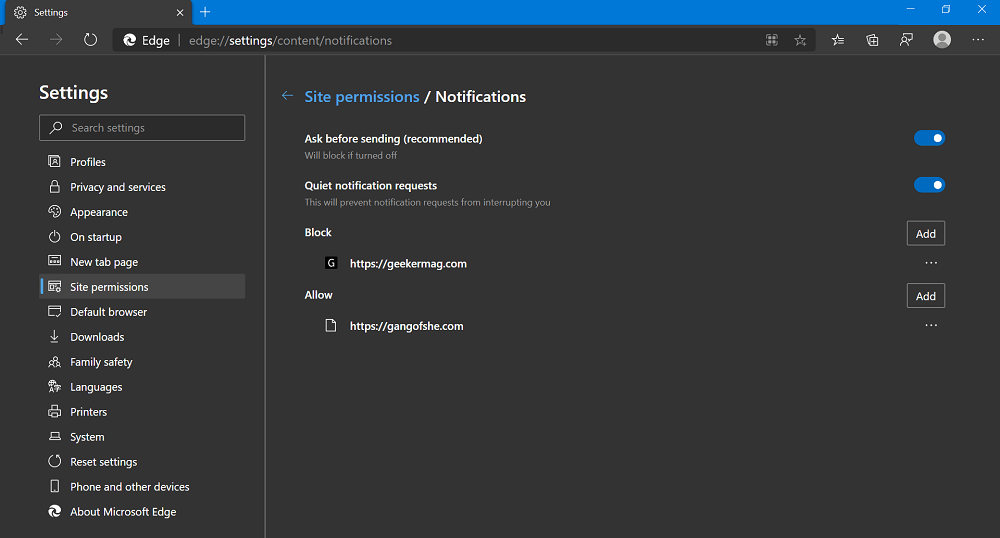
Task: Open On startup settings
Action: tap(142, 236)
